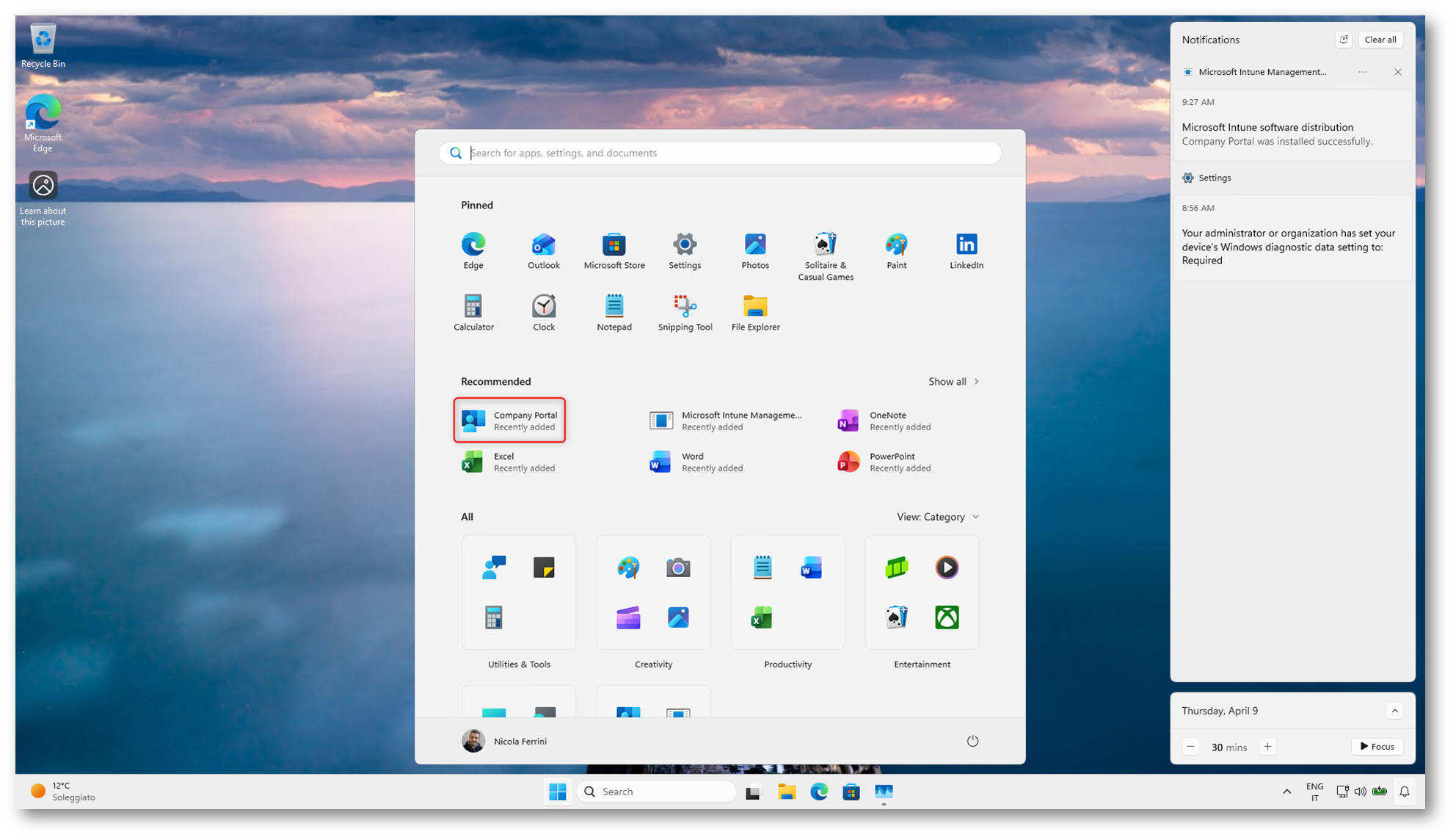
Task: Open OneNote from Recommended list
Action: coord(884,420)
